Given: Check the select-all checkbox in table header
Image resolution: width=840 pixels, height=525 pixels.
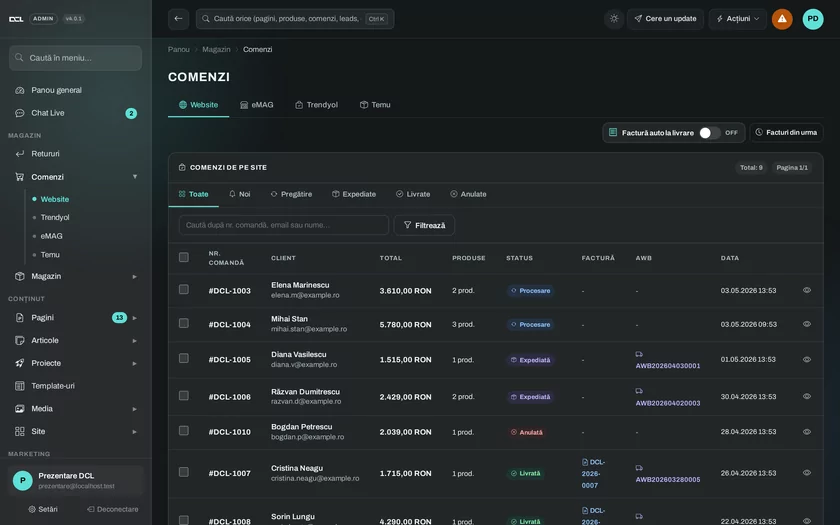Looking at the screenshot, I should pos(184,257).
